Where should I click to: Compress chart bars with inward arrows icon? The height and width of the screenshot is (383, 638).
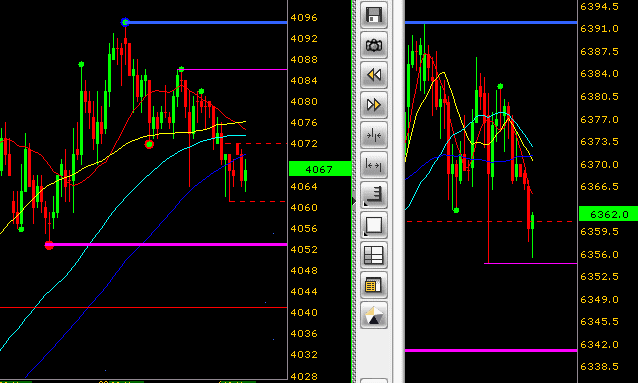coord(374,135)
